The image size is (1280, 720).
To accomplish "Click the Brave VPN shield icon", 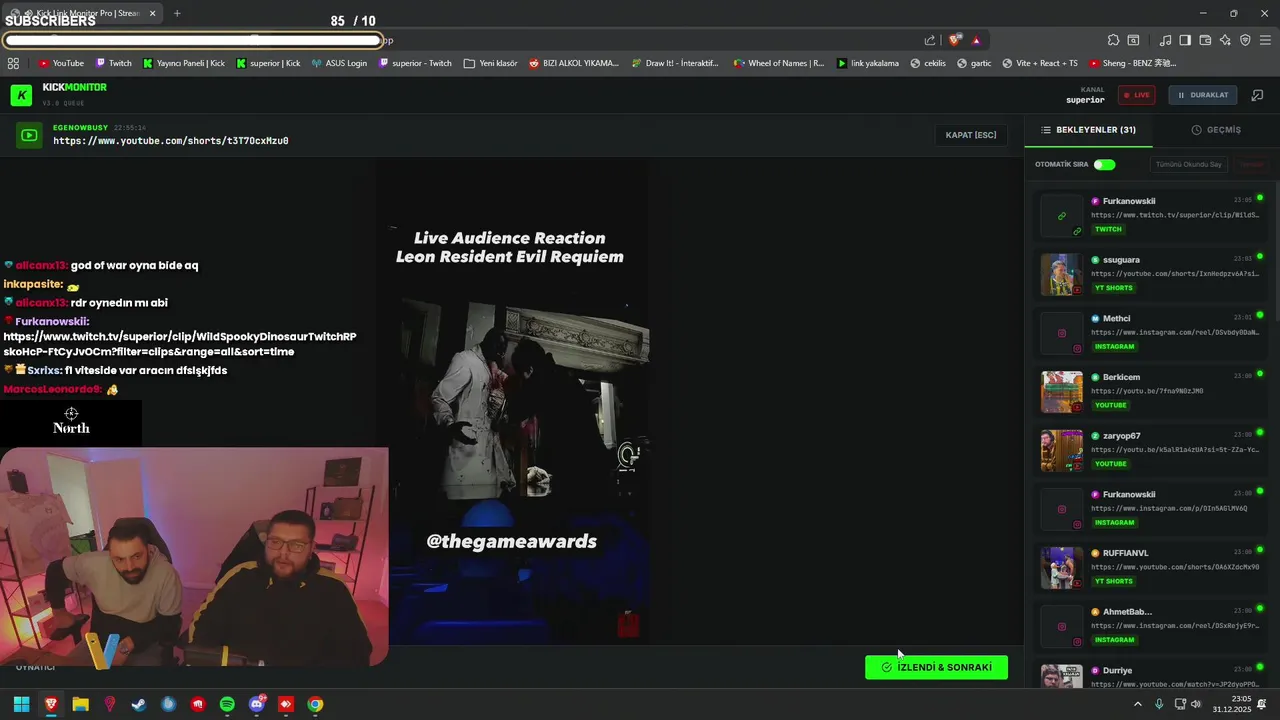I will (1245, 40).
